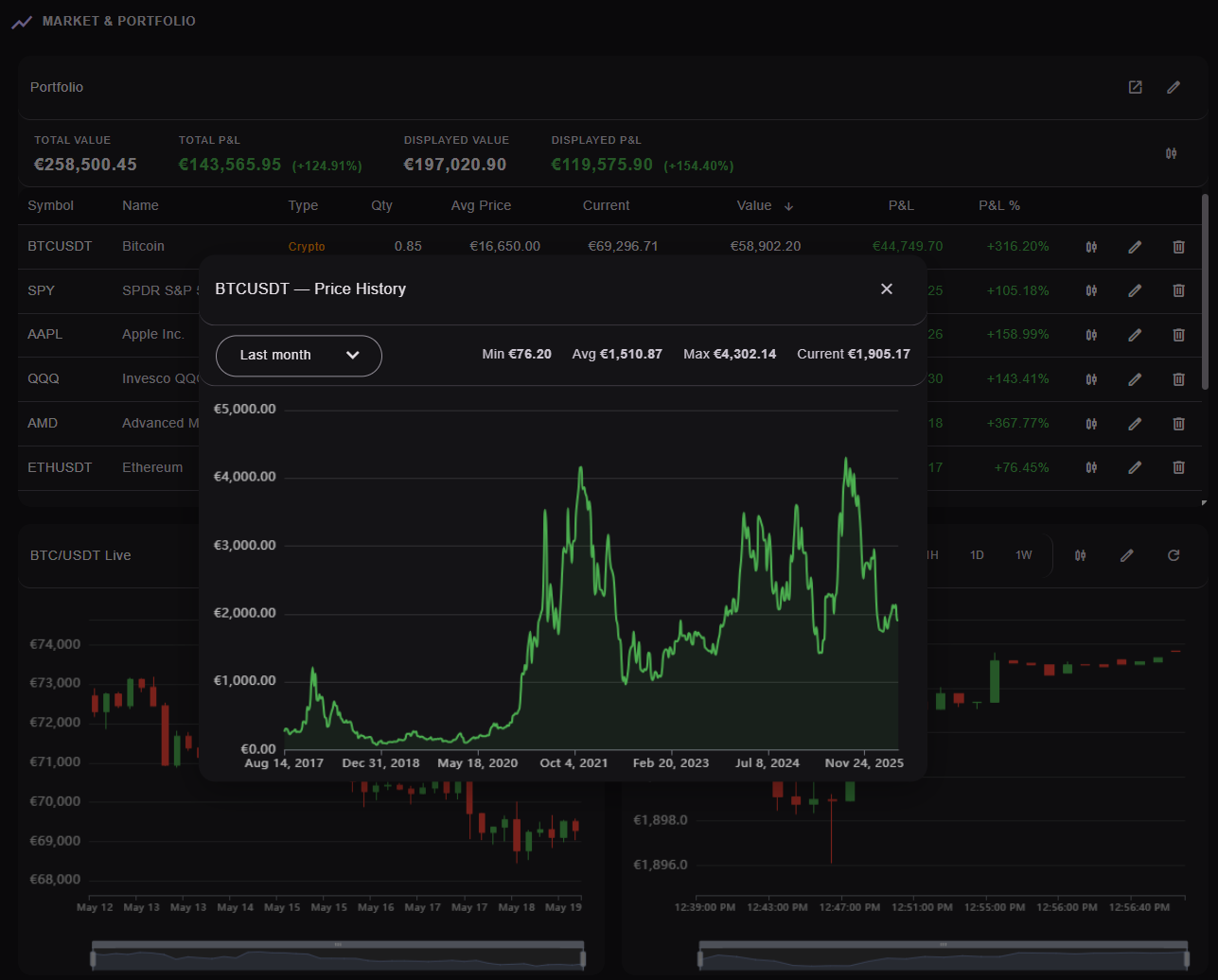Sort the table by the Current column
This screenshot has height=980, width=1218.
pyautogui.click(x=606, y=205)
